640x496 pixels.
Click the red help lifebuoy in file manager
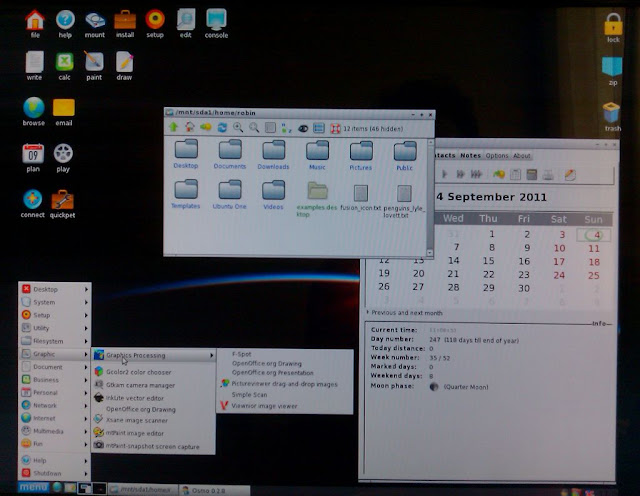click(x=336, y=129)
